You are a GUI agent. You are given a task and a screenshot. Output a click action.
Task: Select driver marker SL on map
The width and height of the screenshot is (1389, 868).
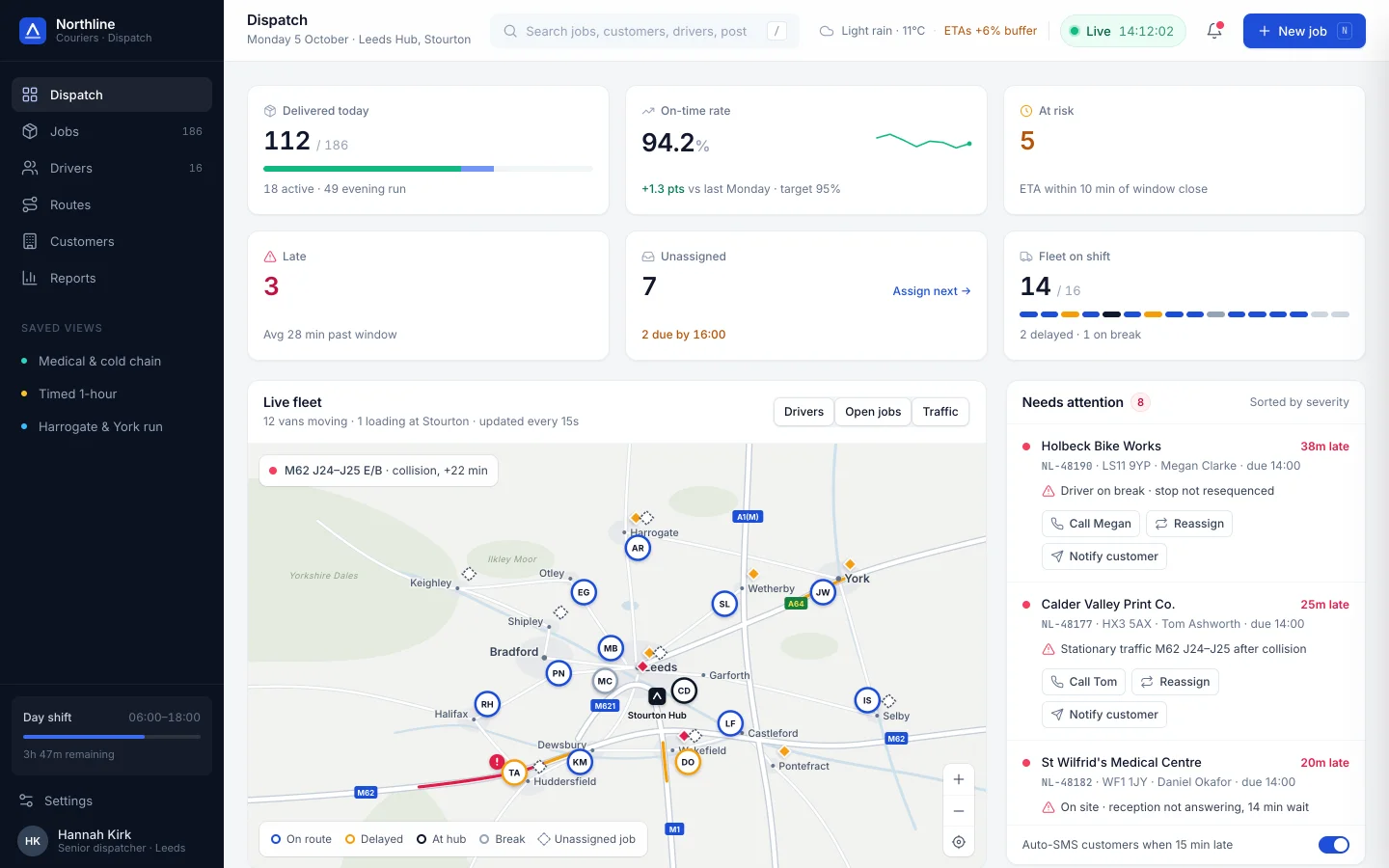click(724, 604)
